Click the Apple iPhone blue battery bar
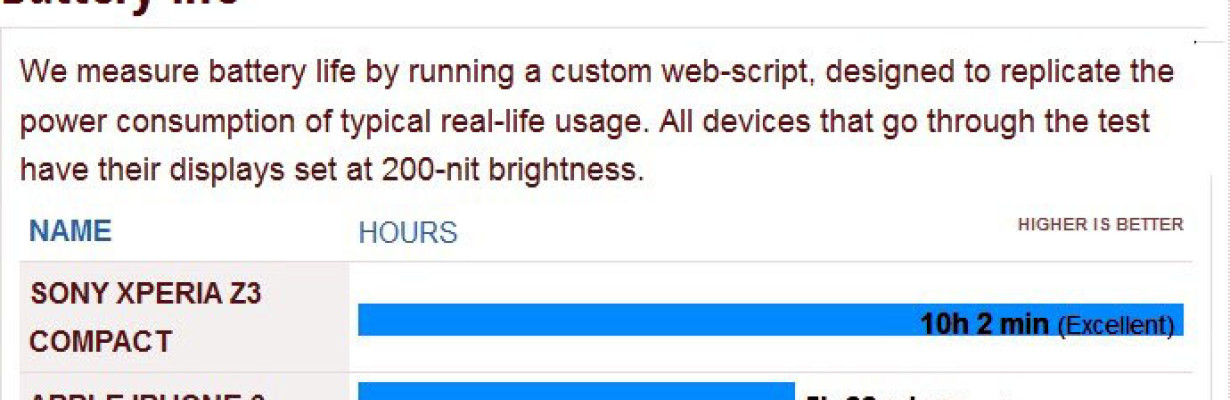The image size is (1230, 400). [576, 391]
